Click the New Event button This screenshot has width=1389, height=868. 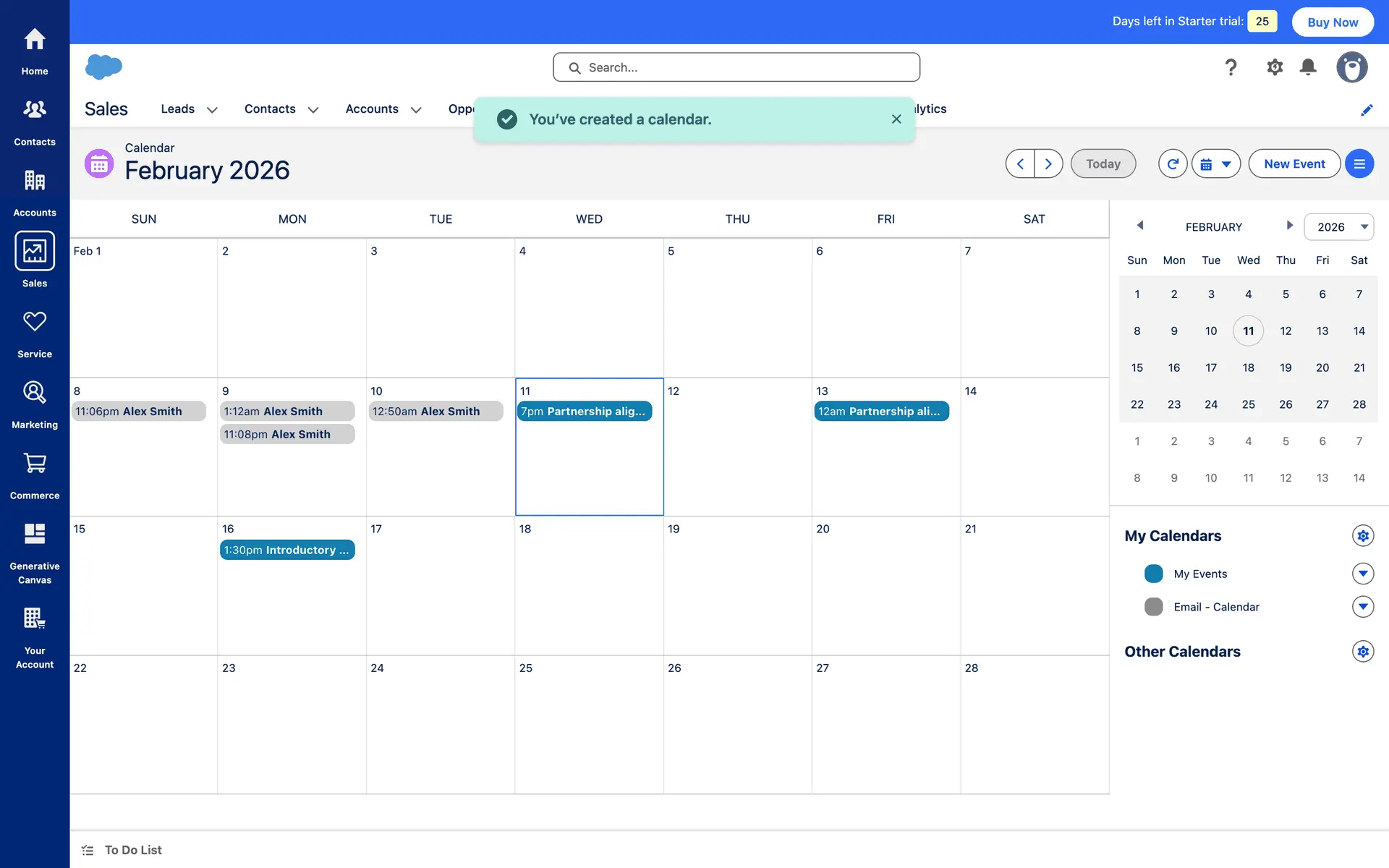(1294, 163)
